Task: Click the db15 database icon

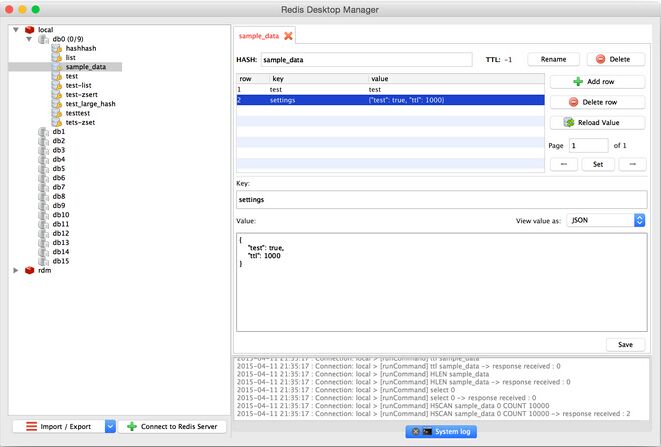Action: pyautogui.click(x=43, y=261)
